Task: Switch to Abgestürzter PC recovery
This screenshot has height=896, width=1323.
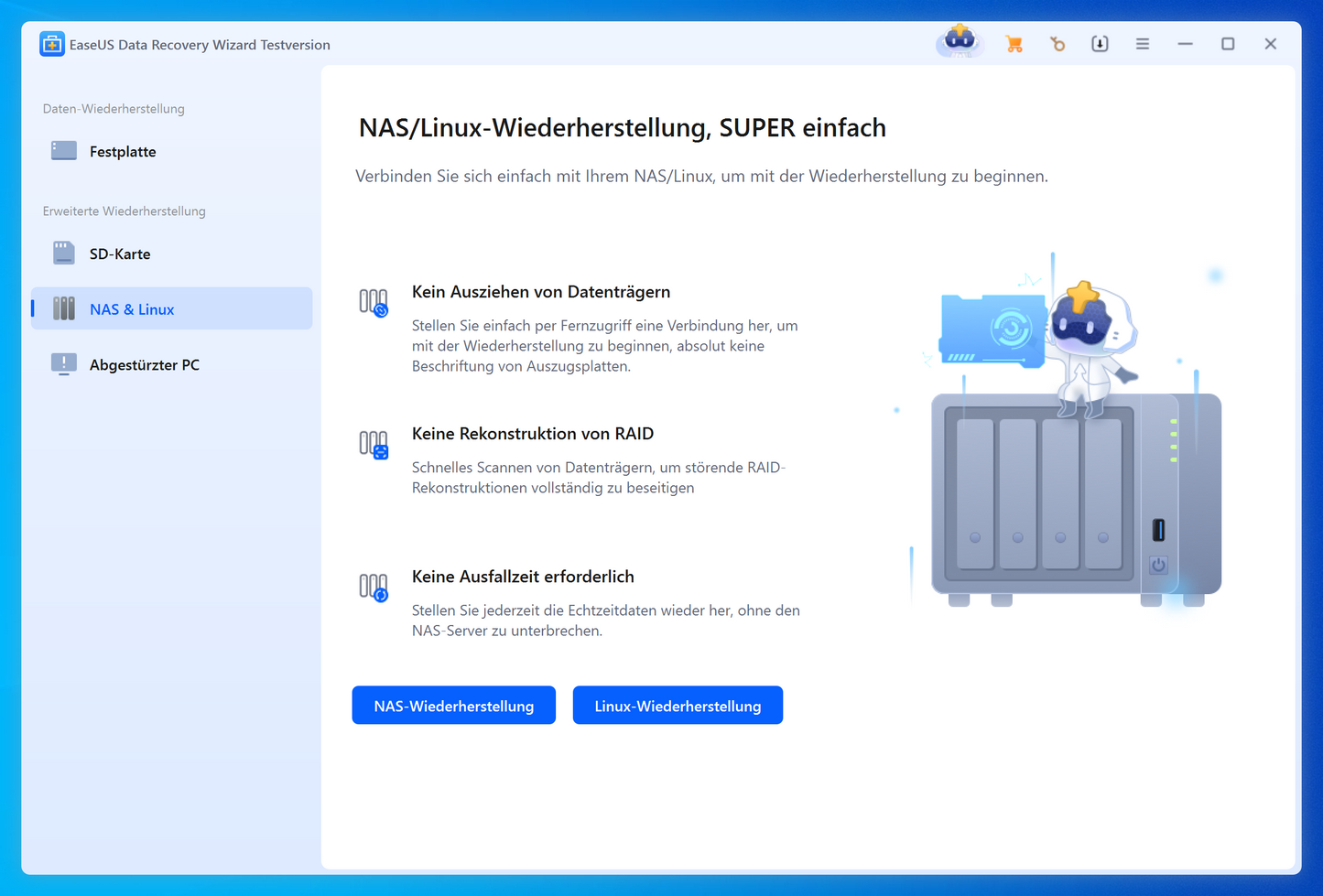Action: [144, 365]
